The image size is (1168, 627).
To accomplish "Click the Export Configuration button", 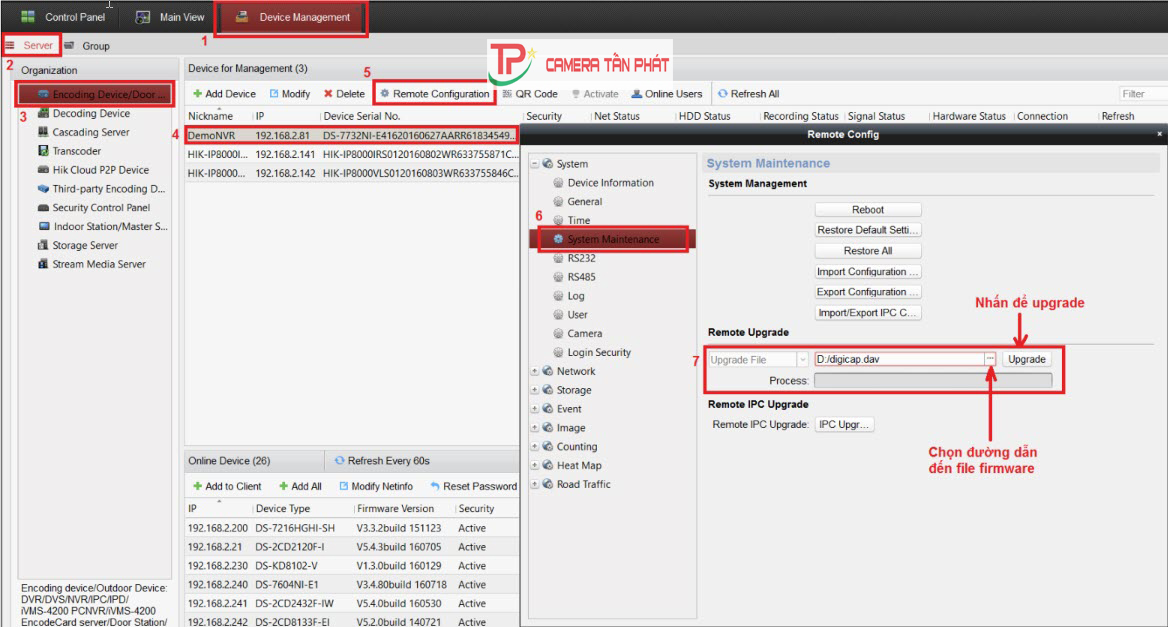I will pyautogui.click(x=867, y=292).
